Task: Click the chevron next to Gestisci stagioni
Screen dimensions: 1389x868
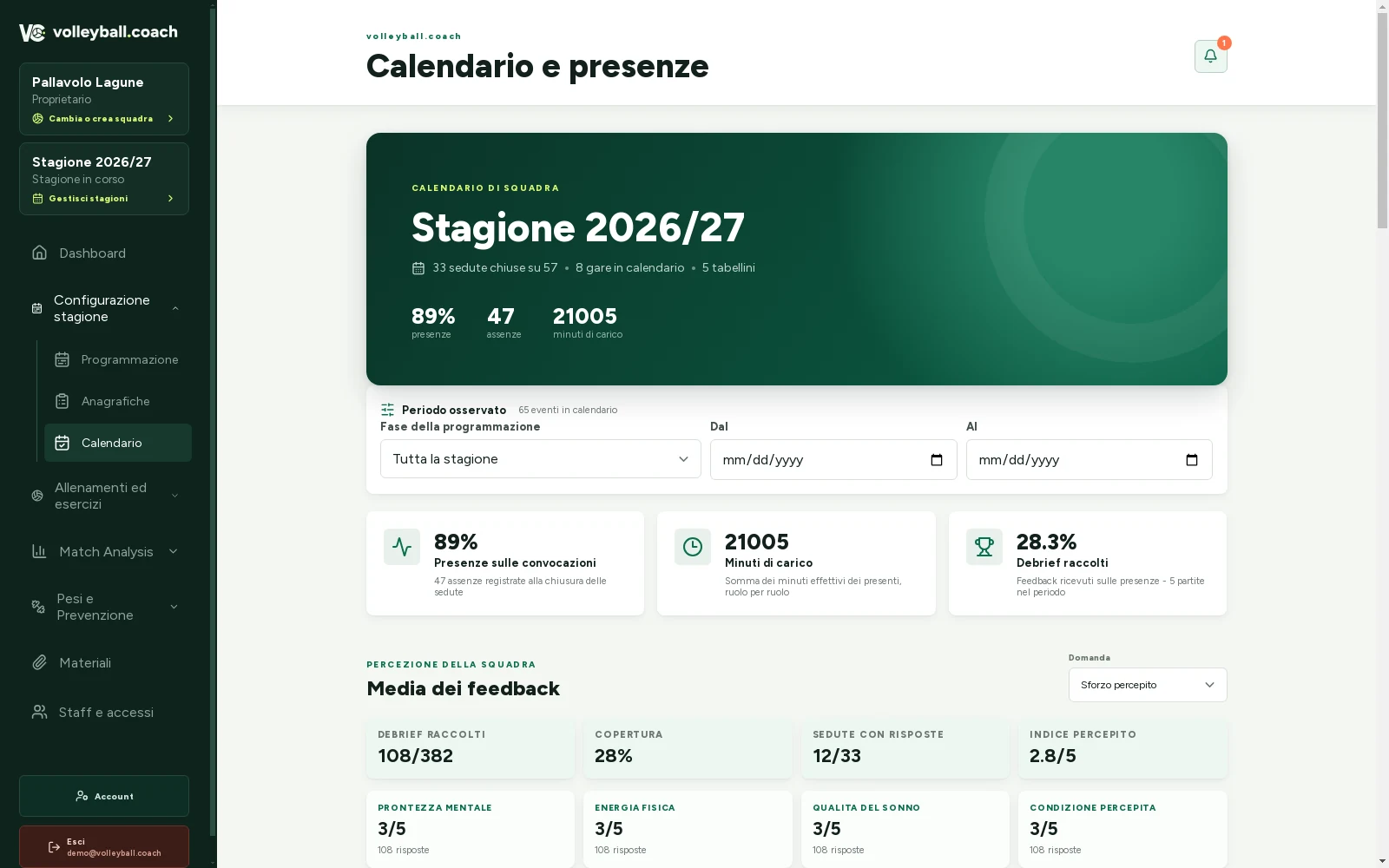Action: pyautogui.click(x=170, y=199)
